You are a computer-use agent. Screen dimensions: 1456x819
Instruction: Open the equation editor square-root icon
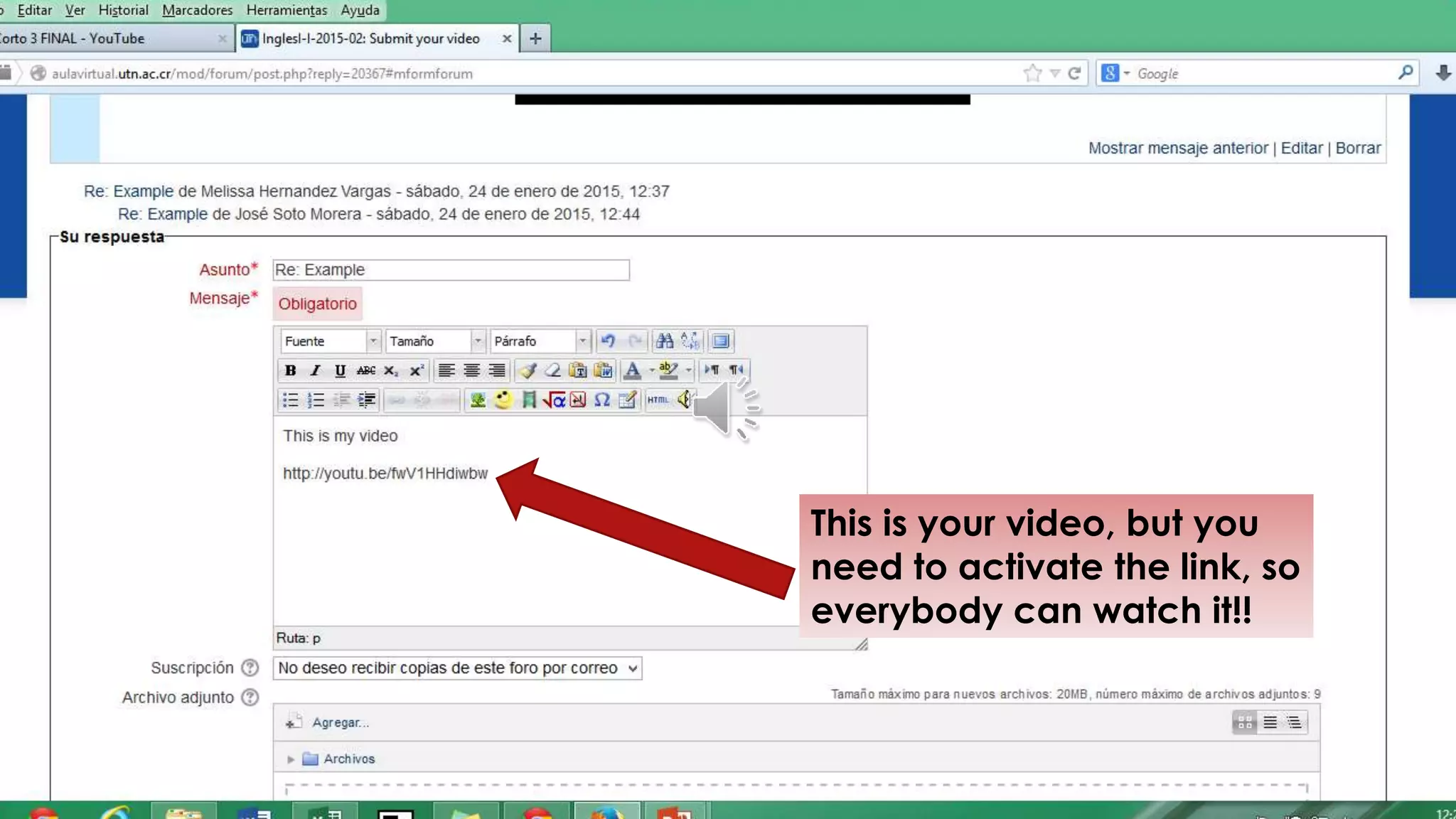[554, 400]
